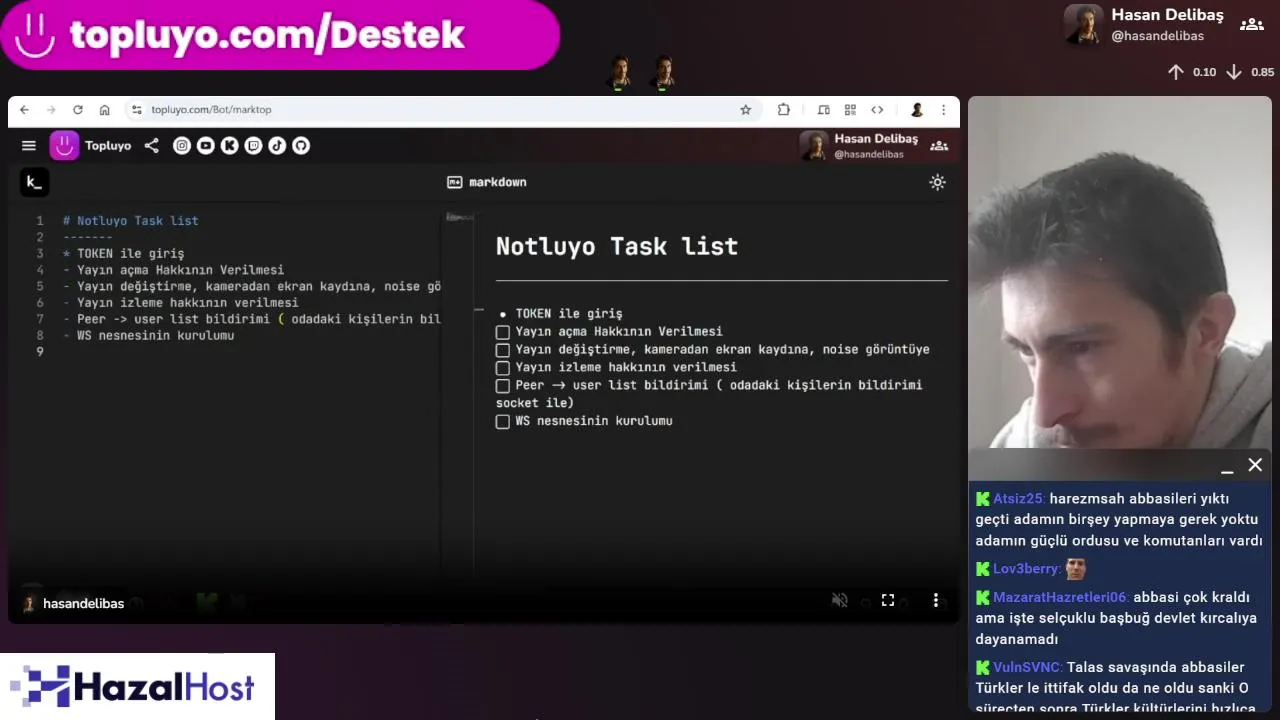
Task: Open the Topluyo brand name link
Action: click(108, 146)
